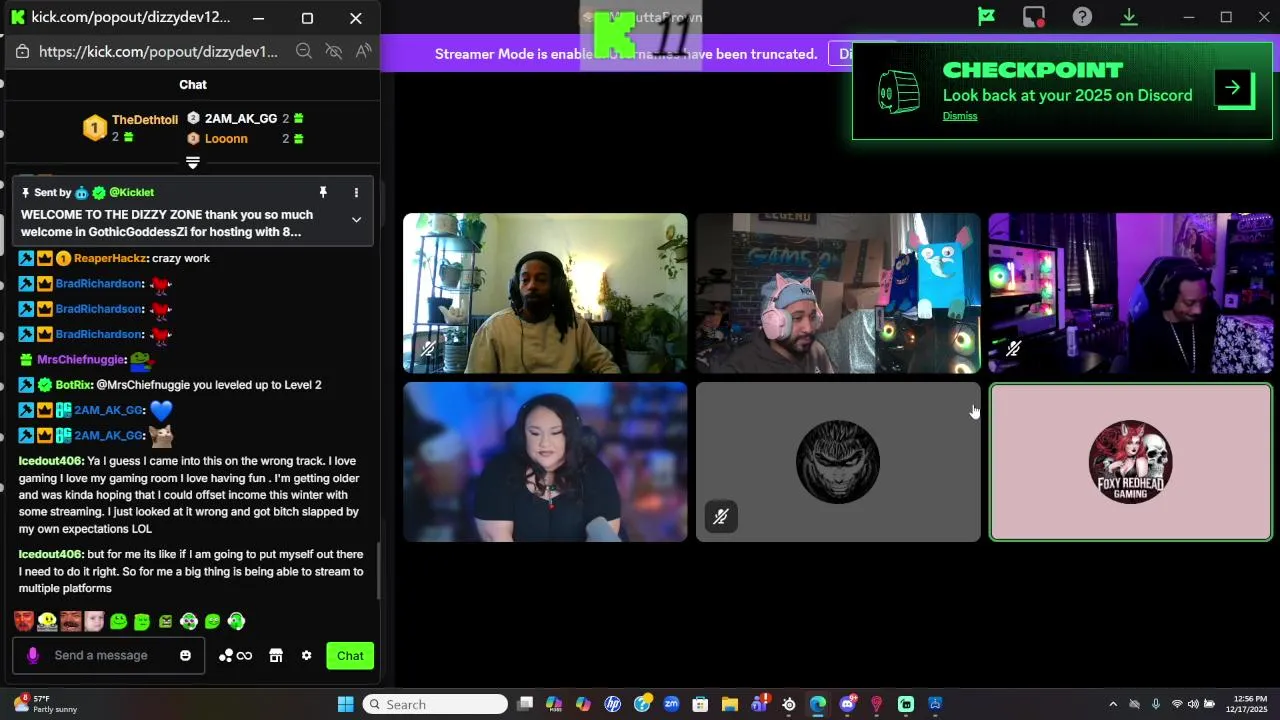Open weather widget 57°F Partly sunny
The height and width of the screenshot is (720, 1280).
click(45, 704)
